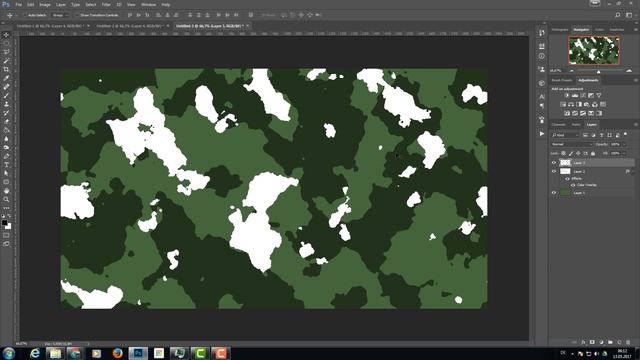The height and width of the screenshot is (360, 640).
Task: Open the workspace switcher in options bar
Action: pyautogui.click(x=629, y=15)
